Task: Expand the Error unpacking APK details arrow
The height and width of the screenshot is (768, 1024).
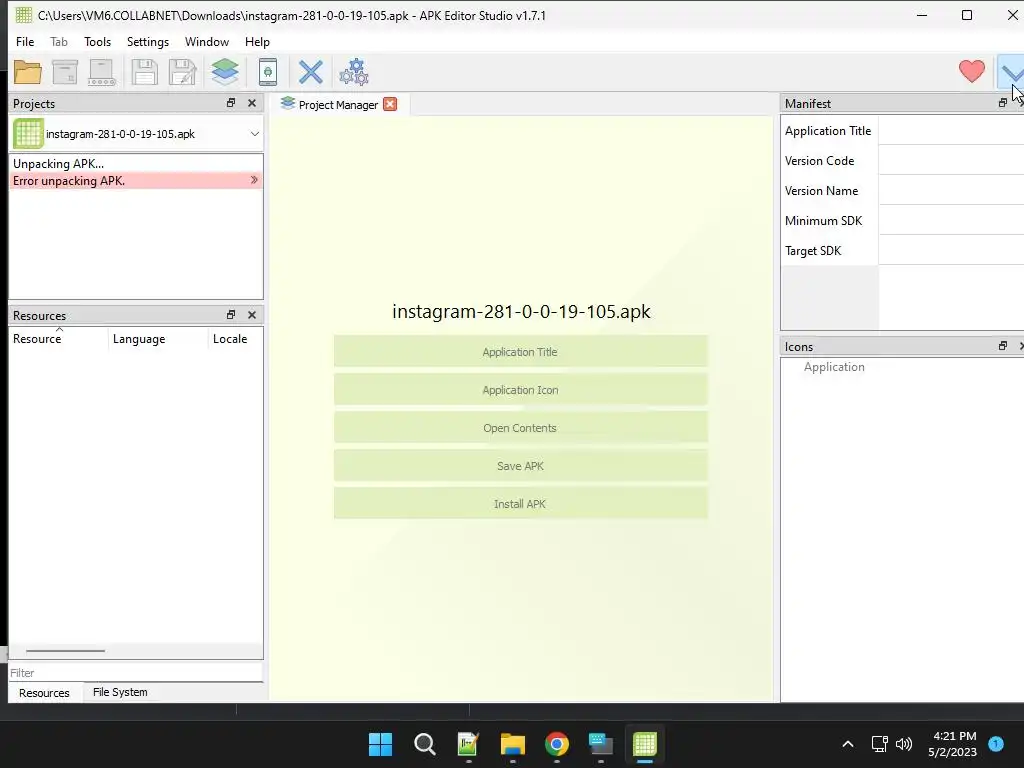Action: (x=254, y=180)
